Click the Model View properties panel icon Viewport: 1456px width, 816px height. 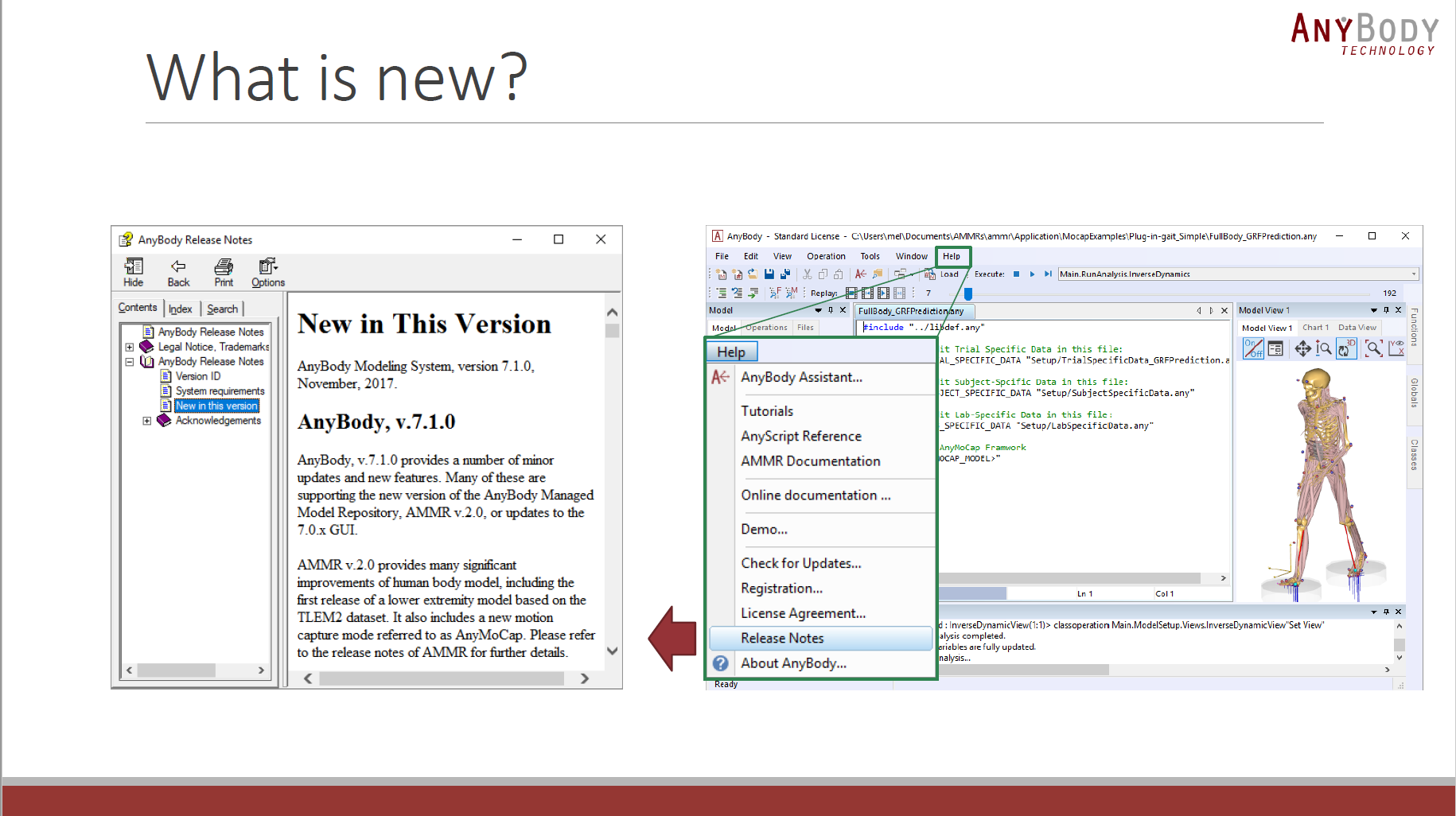pyautogui.click(x=1275, y=348)
